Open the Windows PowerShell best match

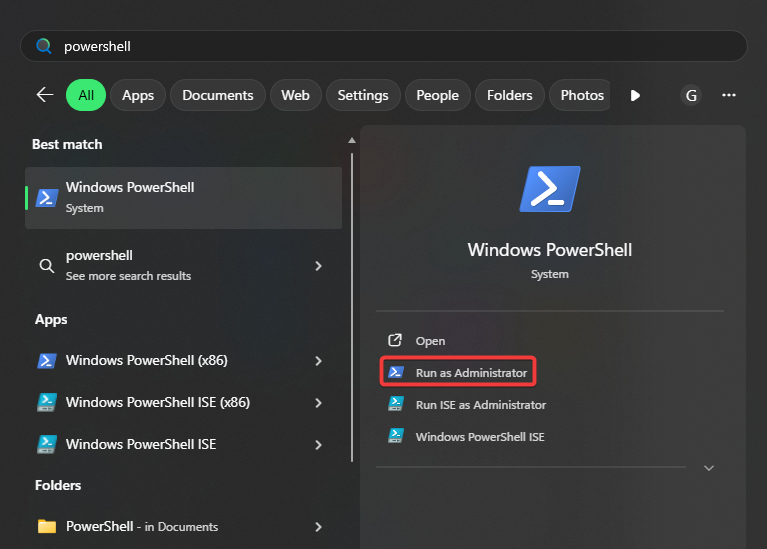coord(183,197)
